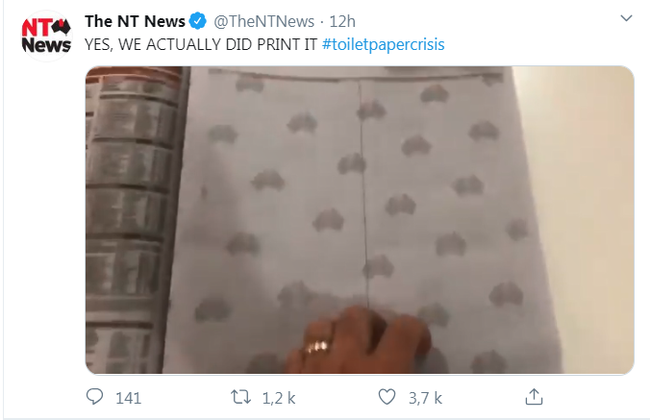
Task: Open the #toiletpapercrisis hashtag
Action: pos(383,44)
